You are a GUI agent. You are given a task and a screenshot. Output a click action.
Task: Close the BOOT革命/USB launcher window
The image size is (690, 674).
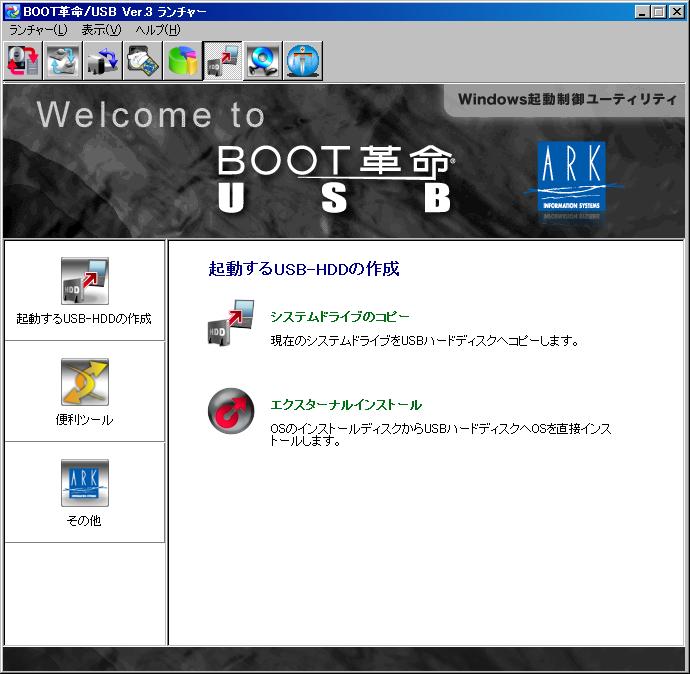click(x=676, y=12)
